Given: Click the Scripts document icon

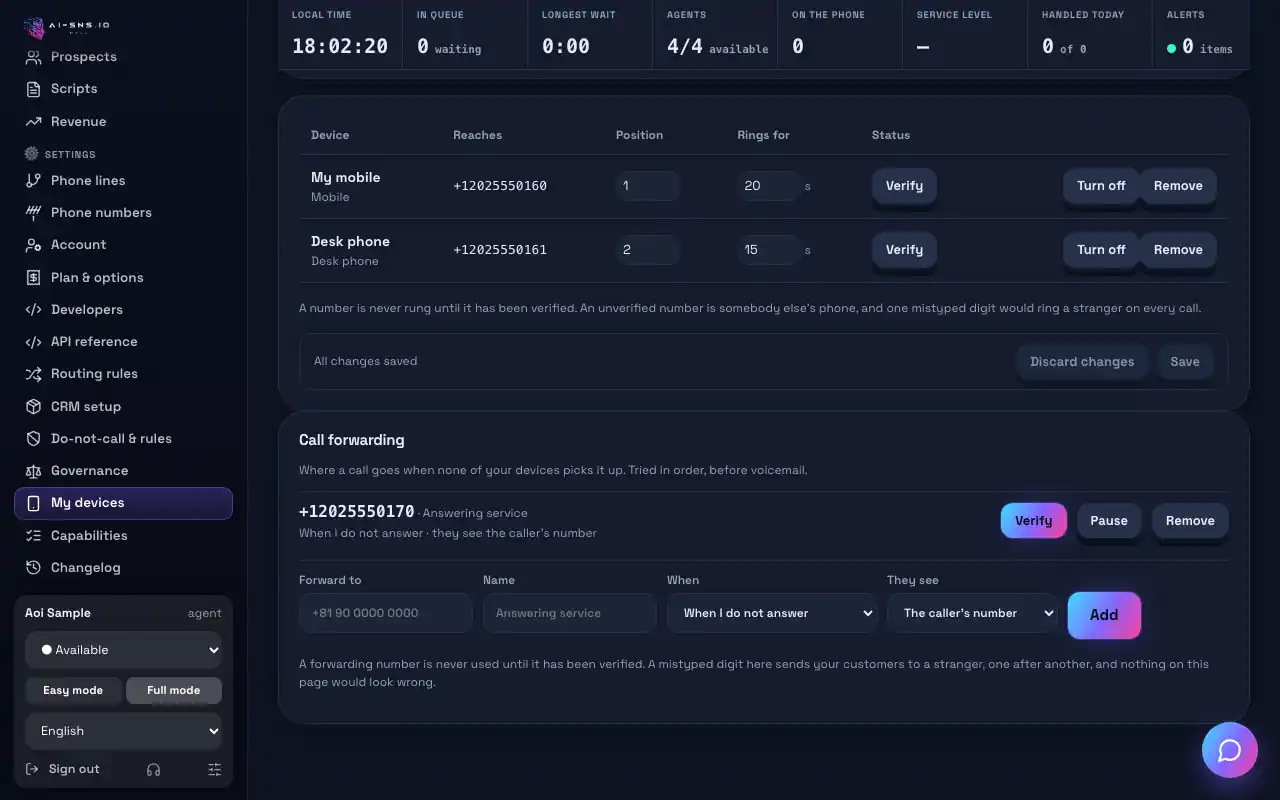Looking at the screenshot, I should point(33,89).
